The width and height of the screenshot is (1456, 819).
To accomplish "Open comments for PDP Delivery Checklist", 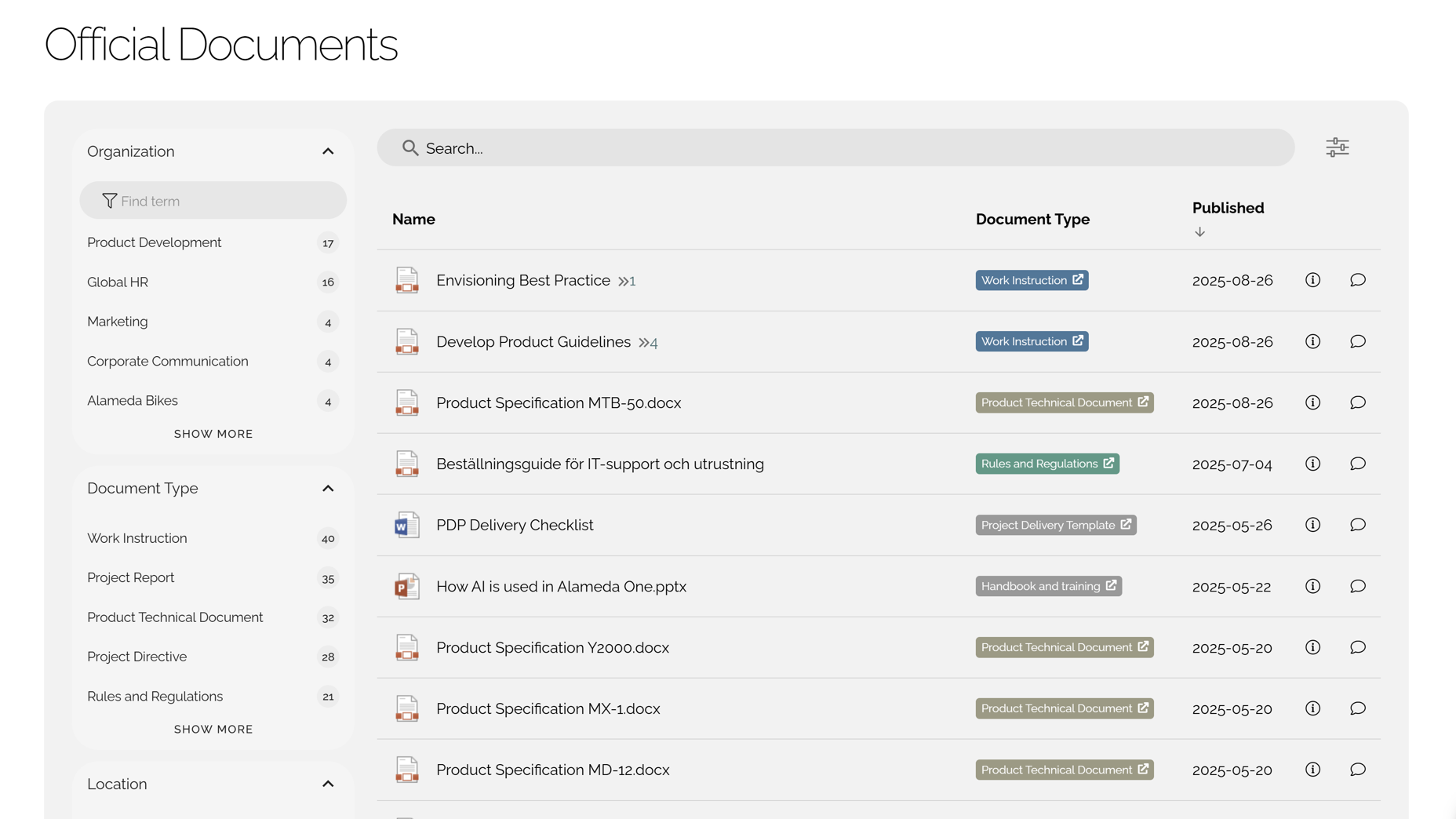I will pyautogui.click(x=1358, y=525).
